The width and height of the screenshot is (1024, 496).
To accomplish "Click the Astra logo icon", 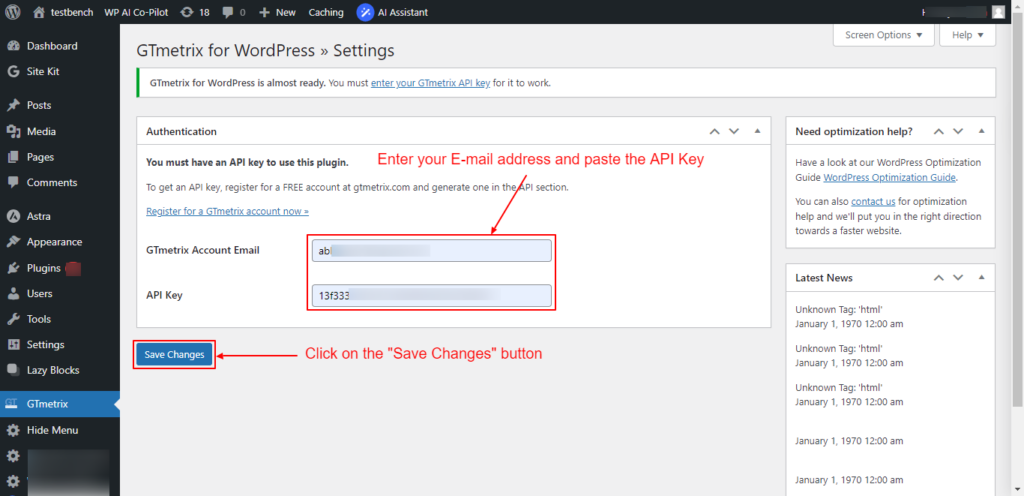I will (13, 216).
